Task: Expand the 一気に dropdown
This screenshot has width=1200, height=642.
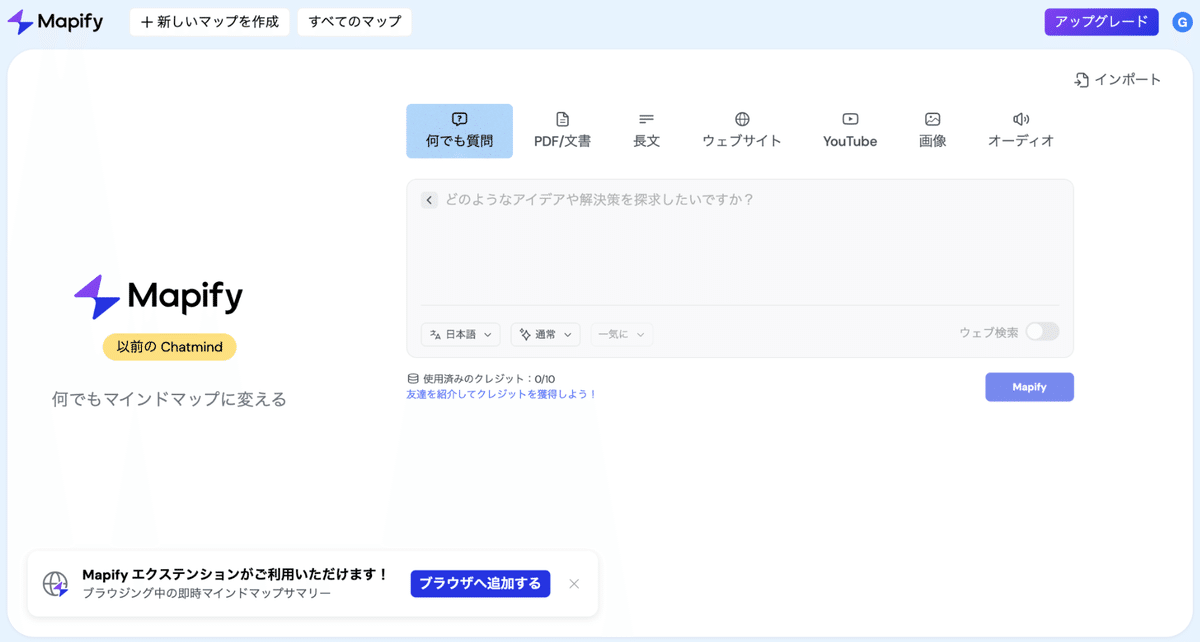Action: pyautogui.click(x=621, y=334)
